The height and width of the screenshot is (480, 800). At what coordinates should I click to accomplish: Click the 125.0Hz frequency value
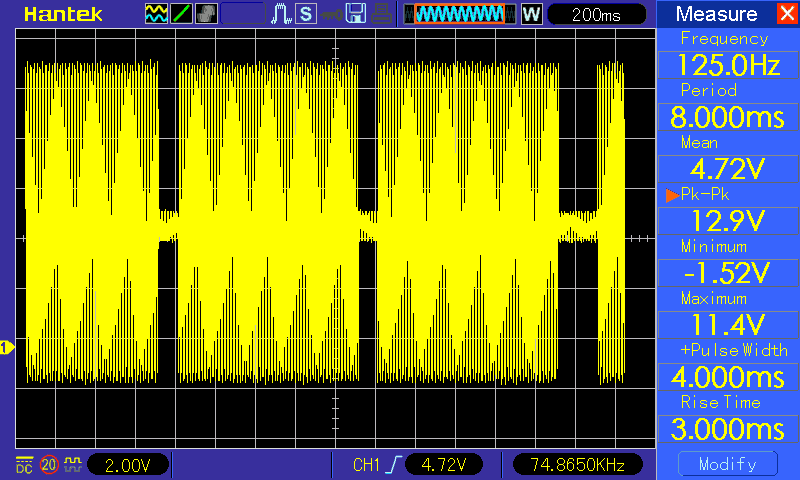pos(728,65)
